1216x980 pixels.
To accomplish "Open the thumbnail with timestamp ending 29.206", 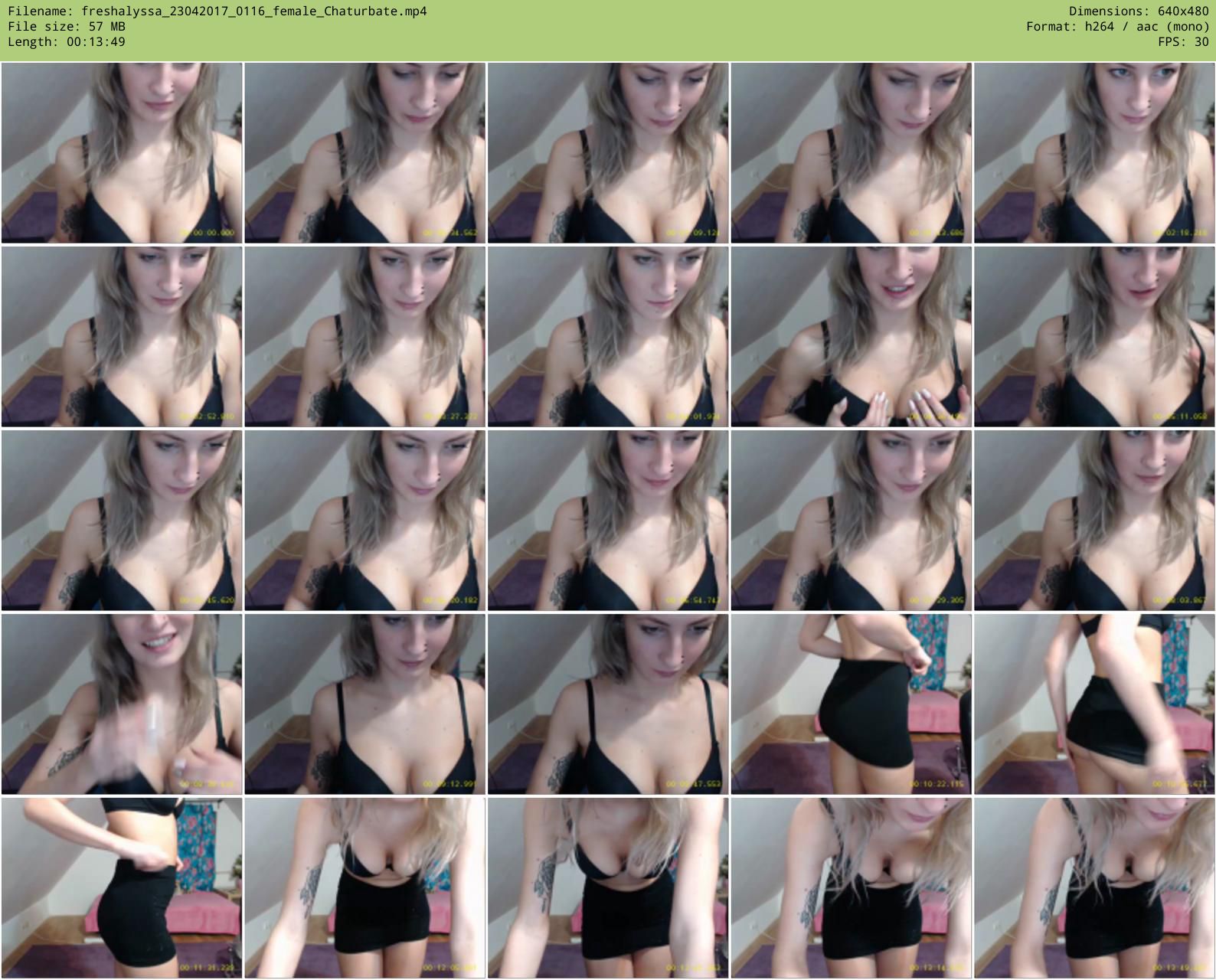I will pyautogui.click(x=851, y=521).
